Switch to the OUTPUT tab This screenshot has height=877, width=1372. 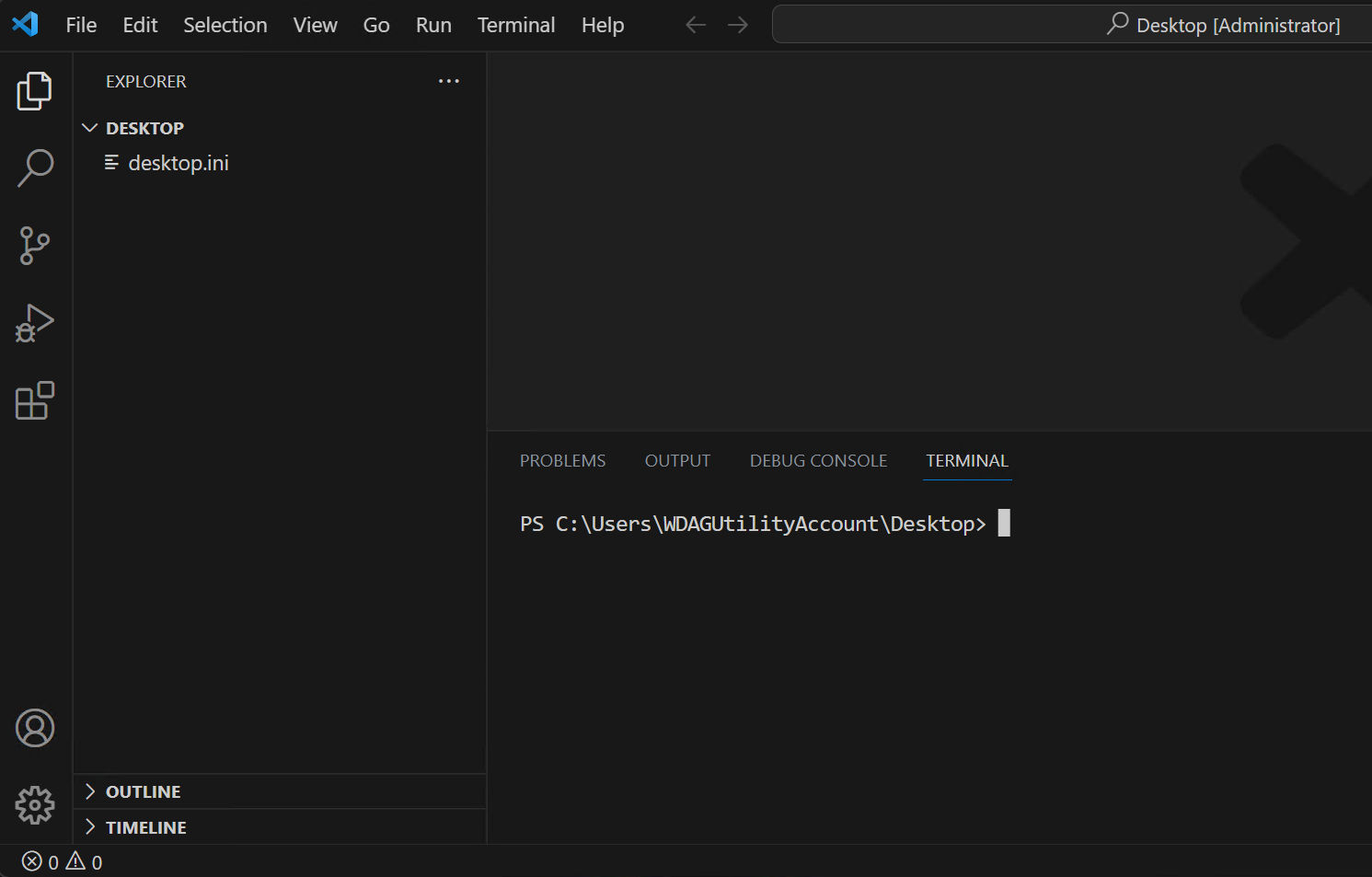point(677,460)
